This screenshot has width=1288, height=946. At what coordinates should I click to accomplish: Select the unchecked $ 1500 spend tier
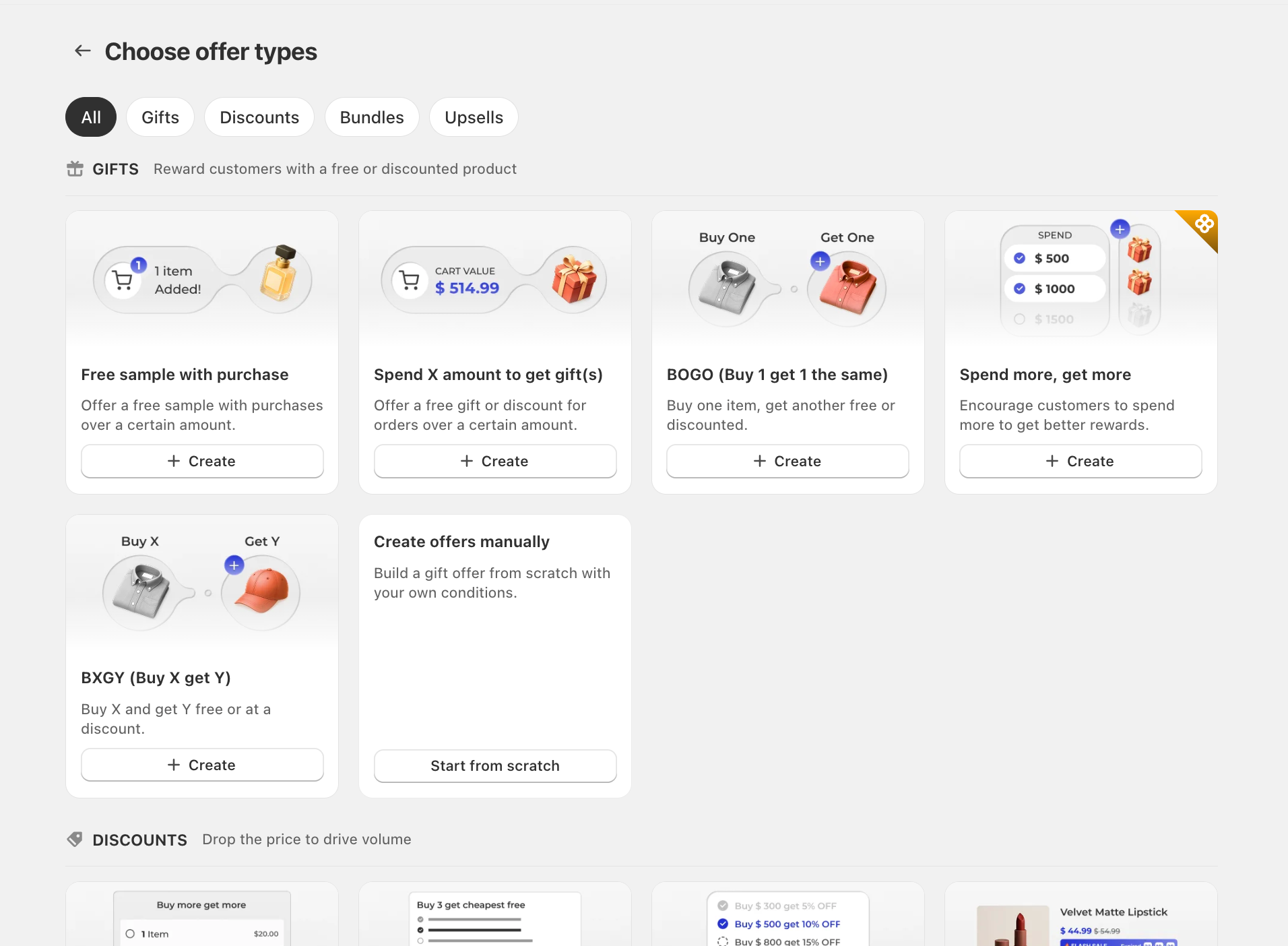(x=1054, y=319)
